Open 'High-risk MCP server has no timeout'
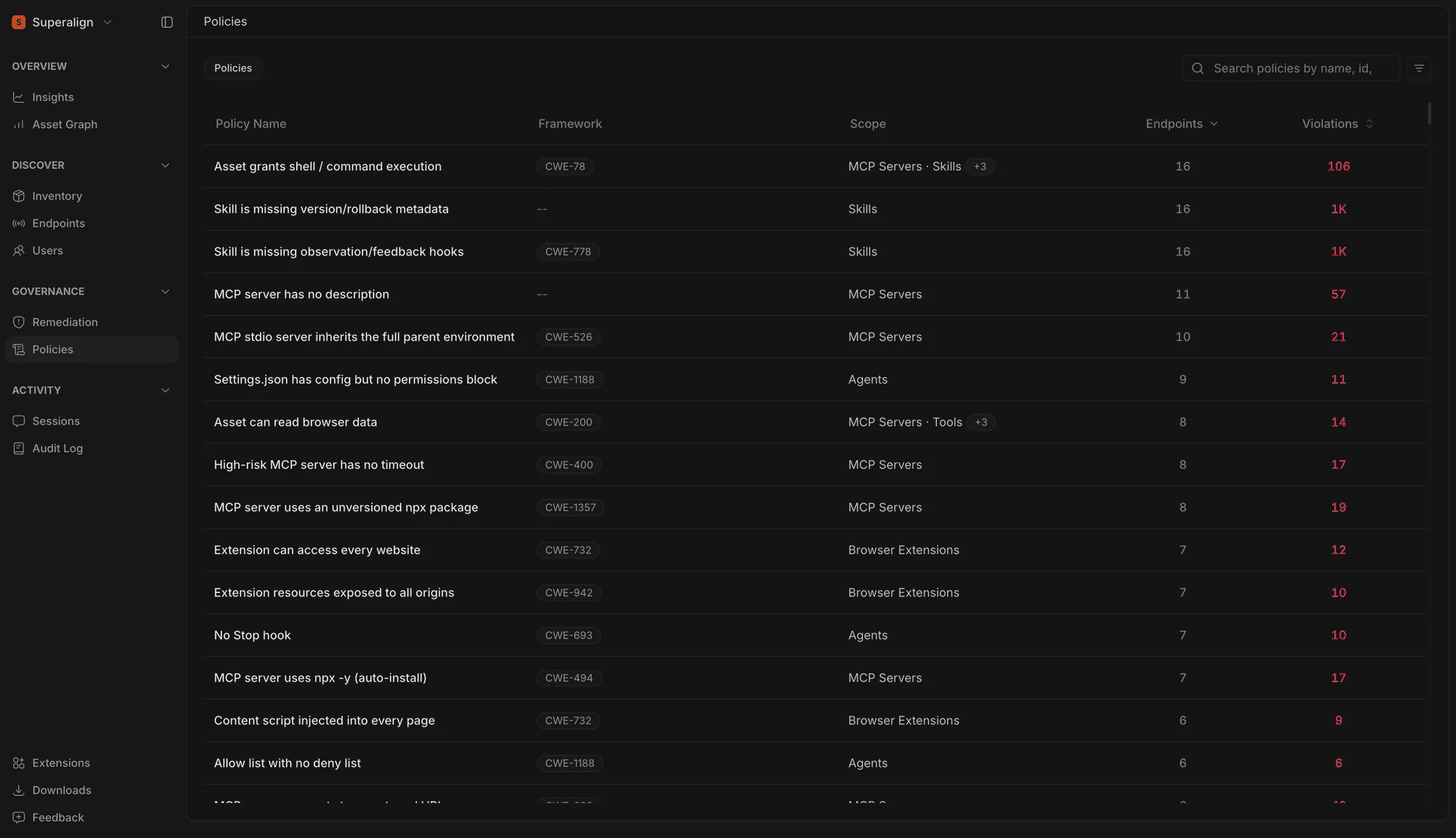 (319, 465)
